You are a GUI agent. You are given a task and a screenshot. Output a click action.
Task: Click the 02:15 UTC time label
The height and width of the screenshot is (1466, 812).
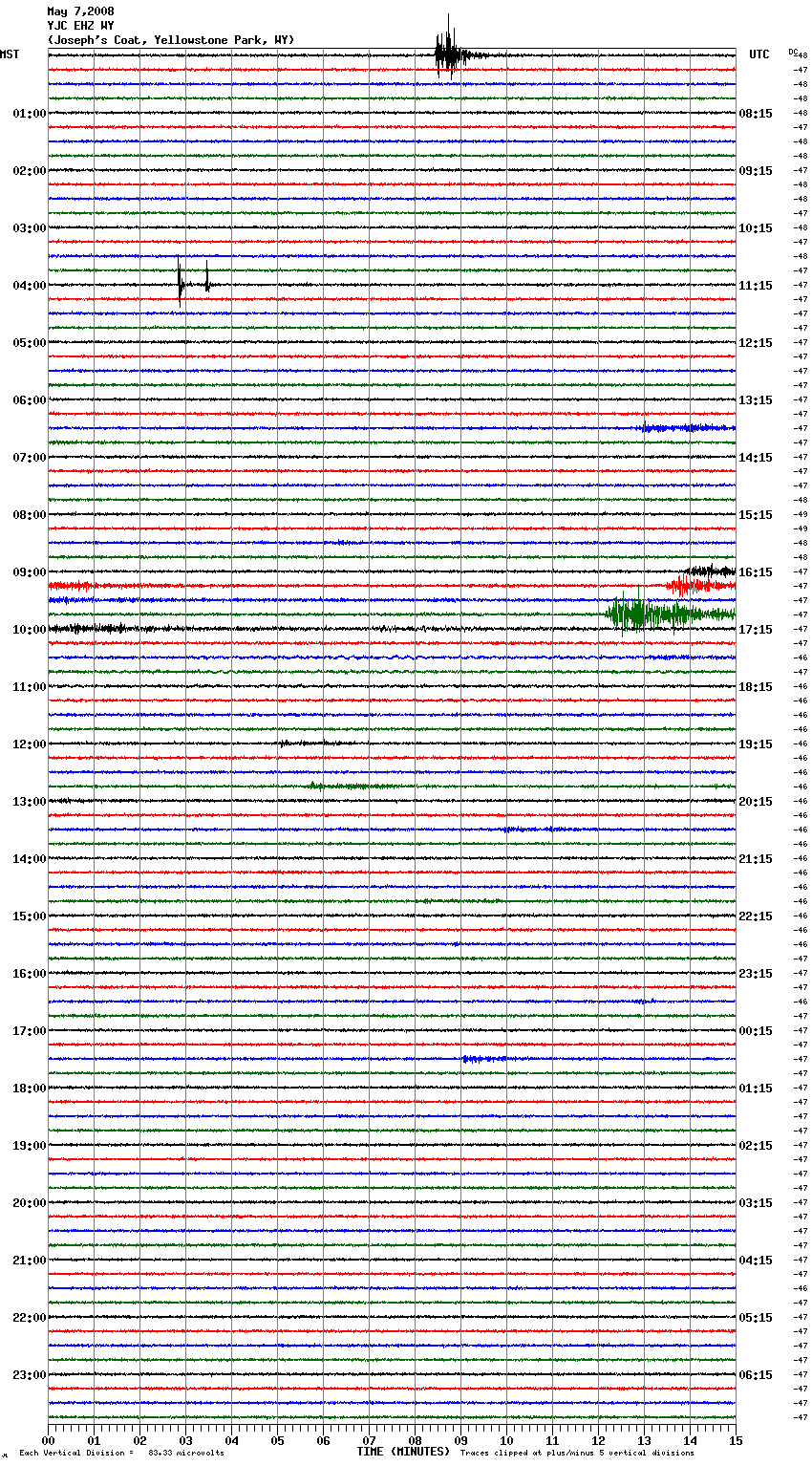pyautogui.click(x=756, y=1146)
